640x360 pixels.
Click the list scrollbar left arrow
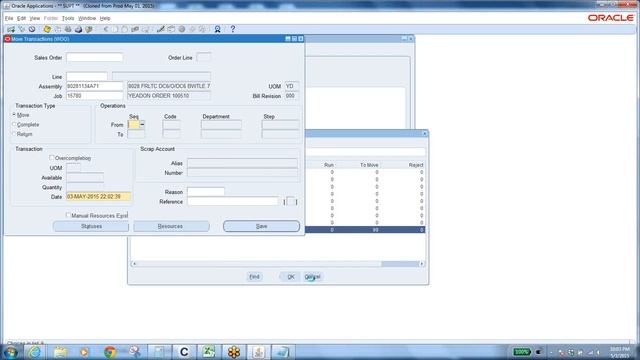134,264
